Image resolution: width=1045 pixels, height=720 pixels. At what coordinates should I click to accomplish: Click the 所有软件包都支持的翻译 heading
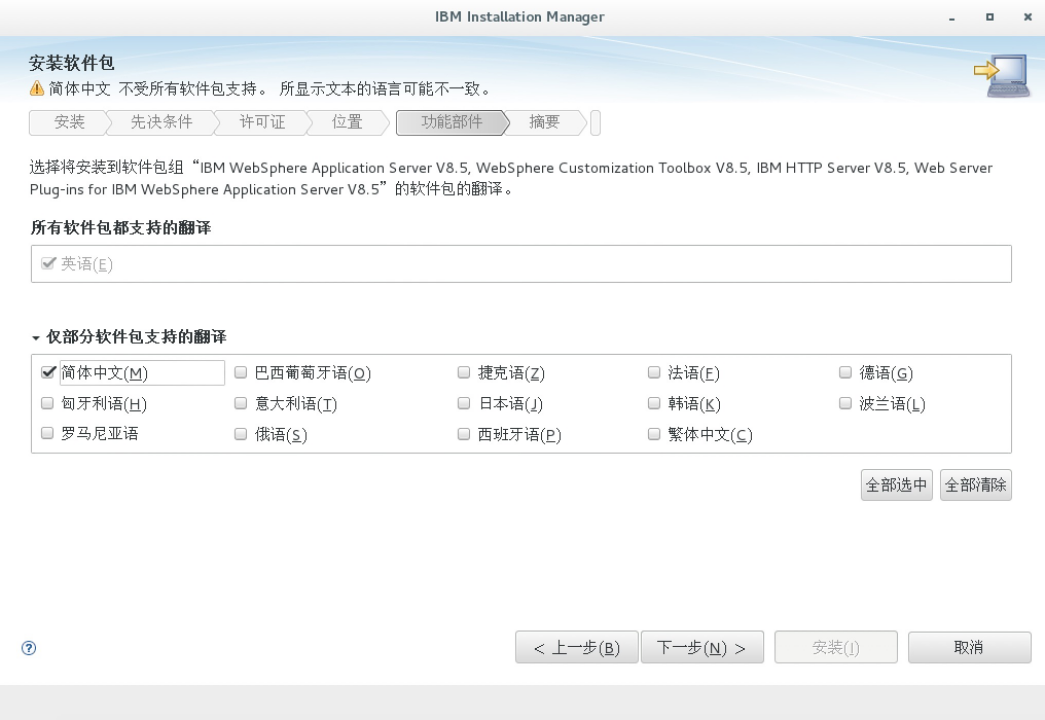[x=121, y=227]
